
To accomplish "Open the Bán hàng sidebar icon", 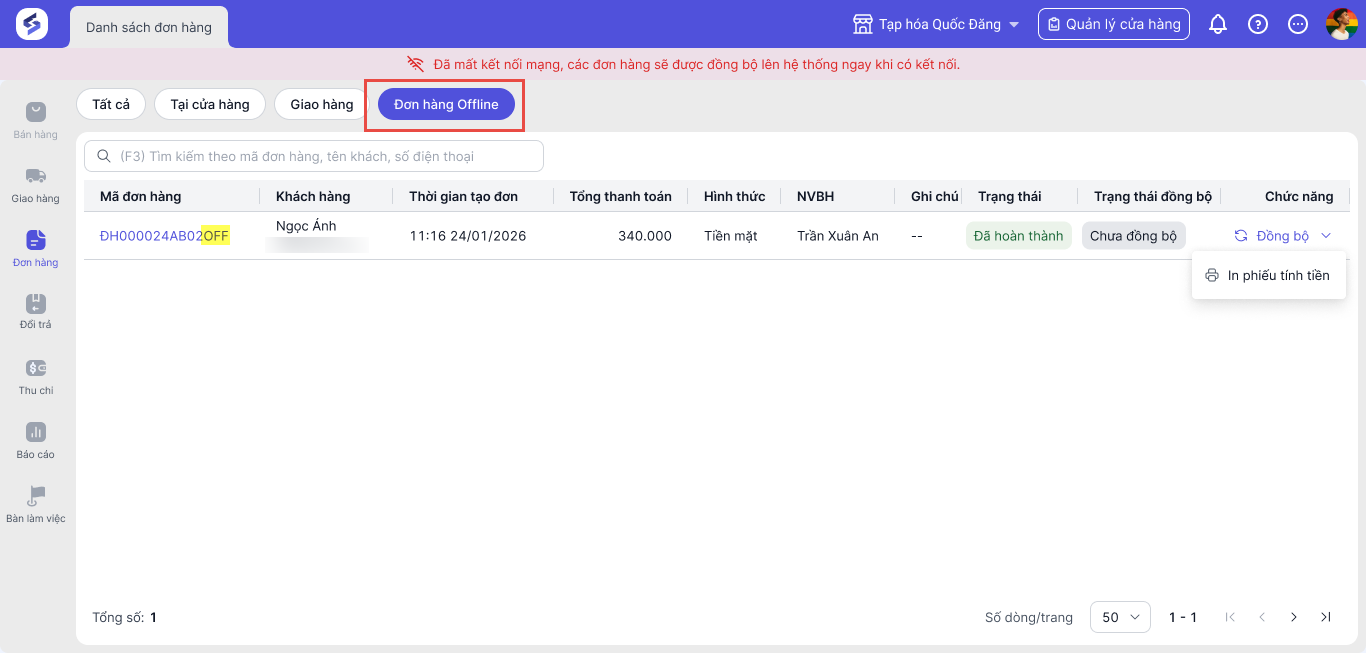I will click(x=36, y=112).
